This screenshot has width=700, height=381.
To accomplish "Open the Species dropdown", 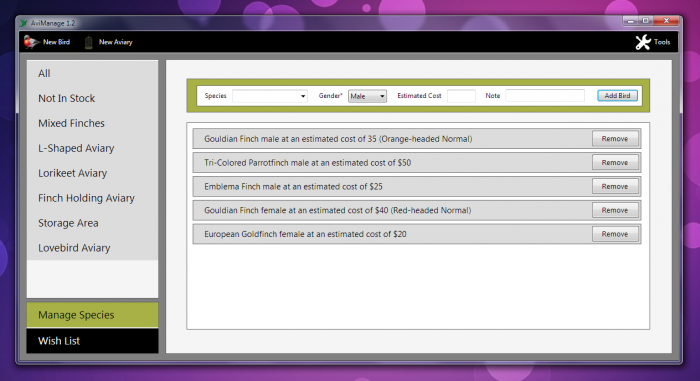I will pos(270,96).
